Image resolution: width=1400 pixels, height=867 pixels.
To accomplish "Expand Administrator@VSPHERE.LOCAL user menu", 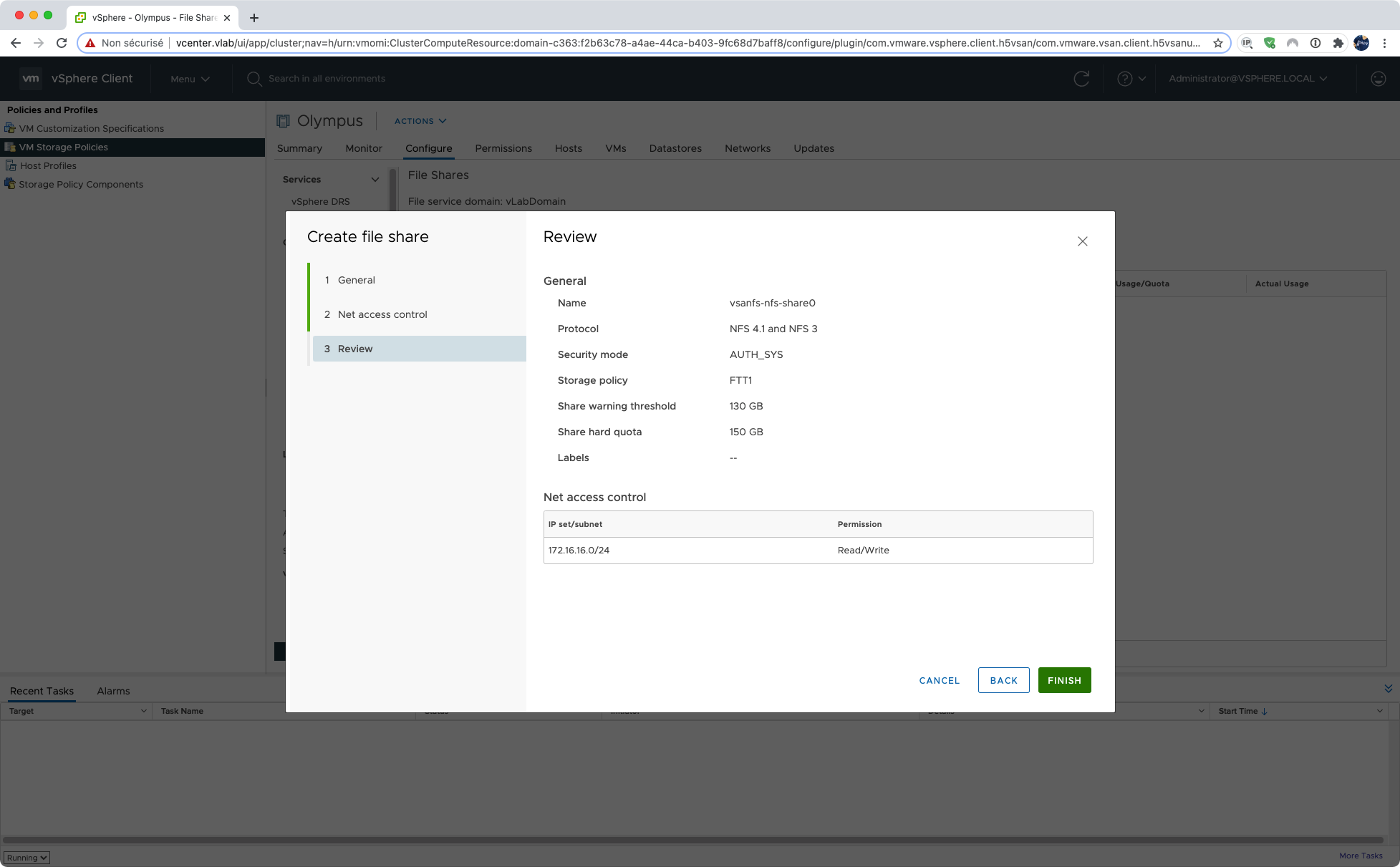I will [1247, 79].
